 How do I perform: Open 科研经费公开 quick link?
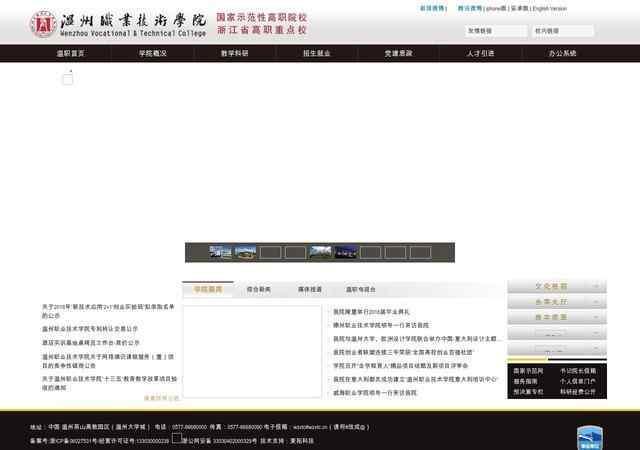[578, 391]
